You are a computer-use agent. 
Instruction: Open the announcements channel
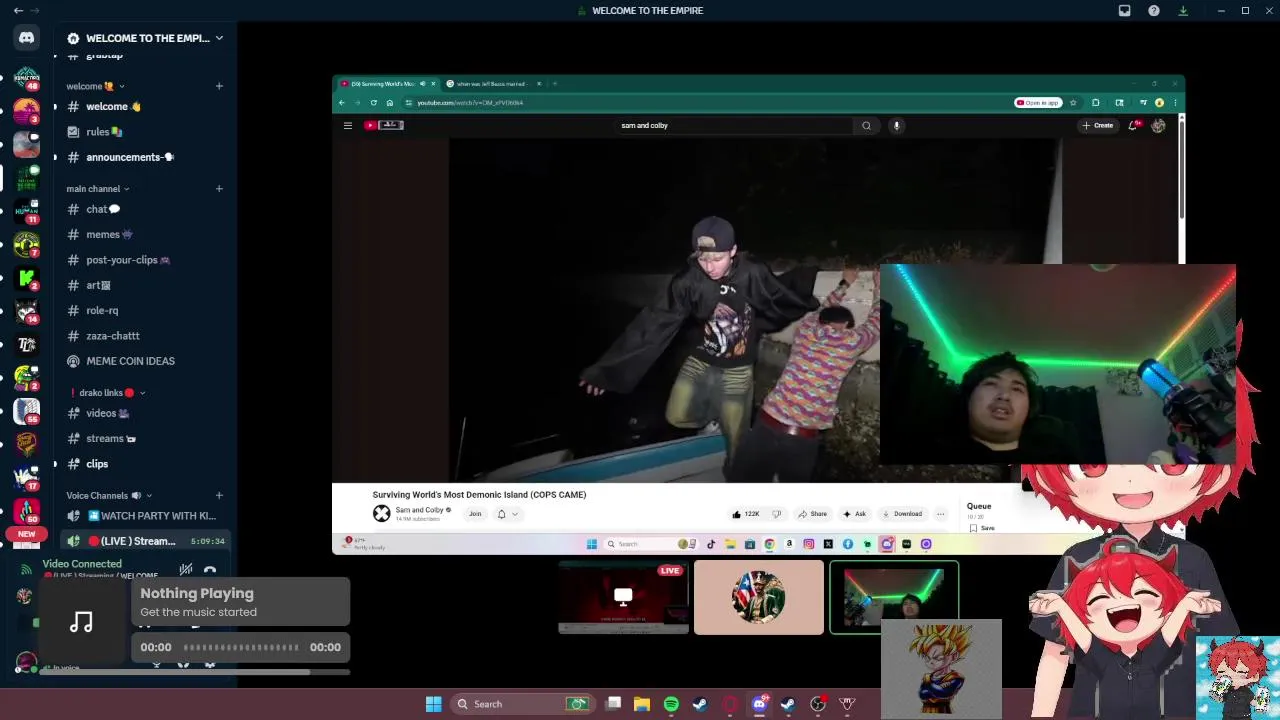(x=145, y=157)
